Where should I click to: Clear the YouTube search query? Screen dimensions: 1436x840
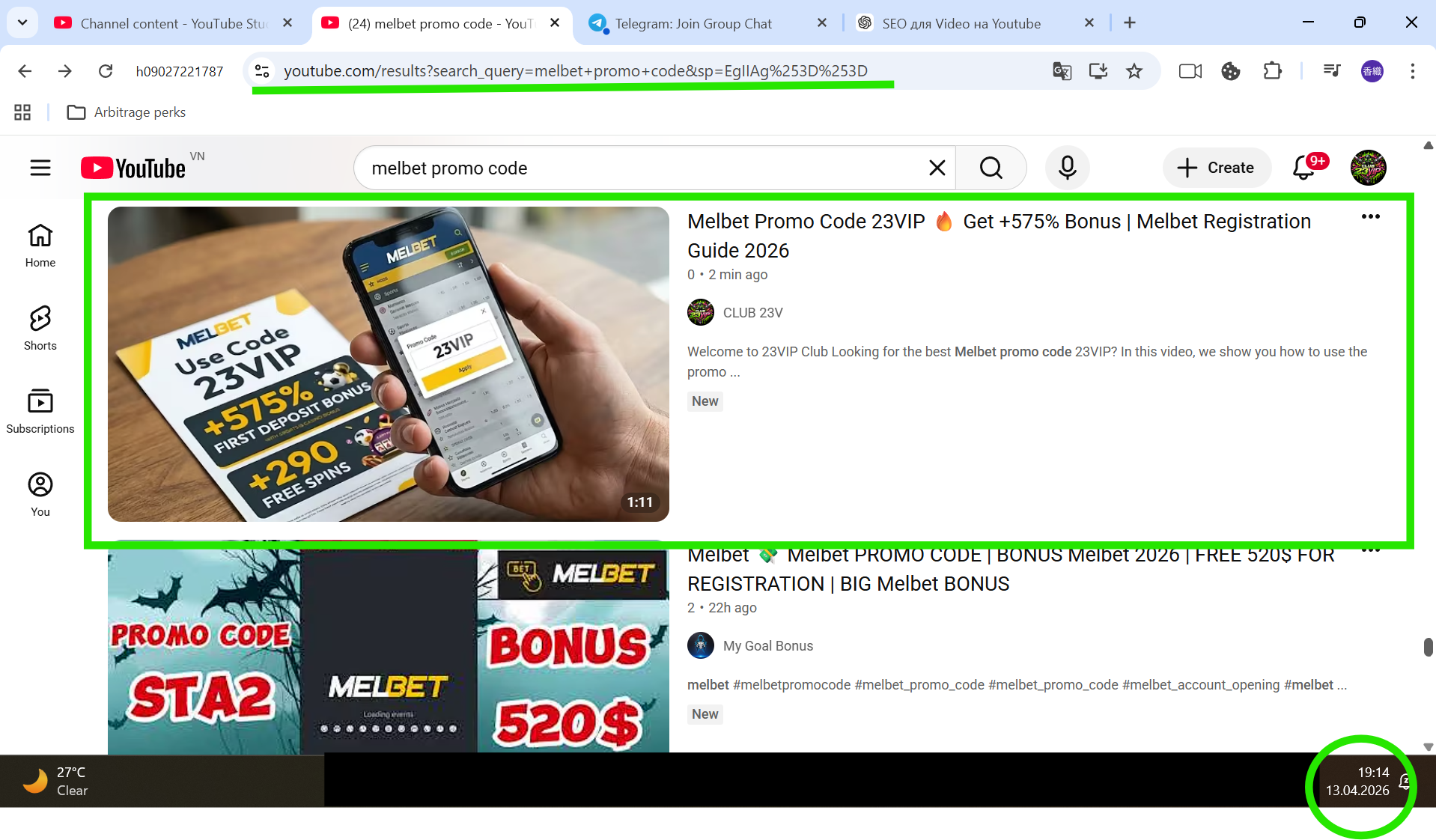pyautogui.click(x=937, y=168)
